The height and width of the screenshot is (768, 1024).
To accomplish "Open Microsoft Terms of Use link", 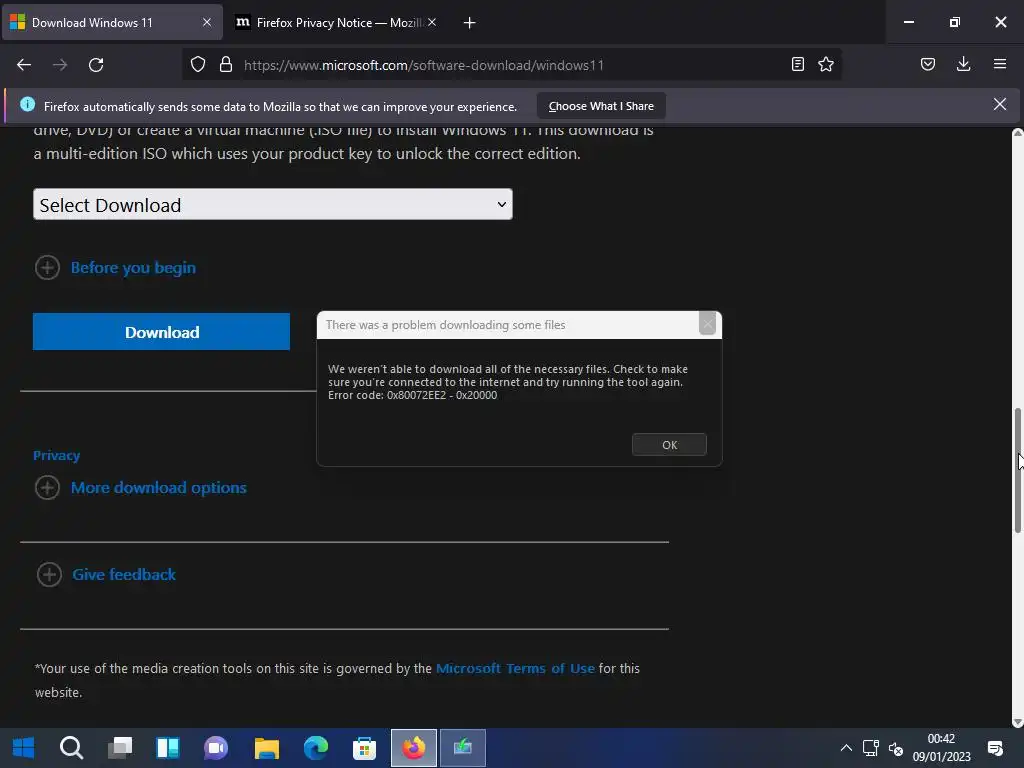I will point(515,668).
